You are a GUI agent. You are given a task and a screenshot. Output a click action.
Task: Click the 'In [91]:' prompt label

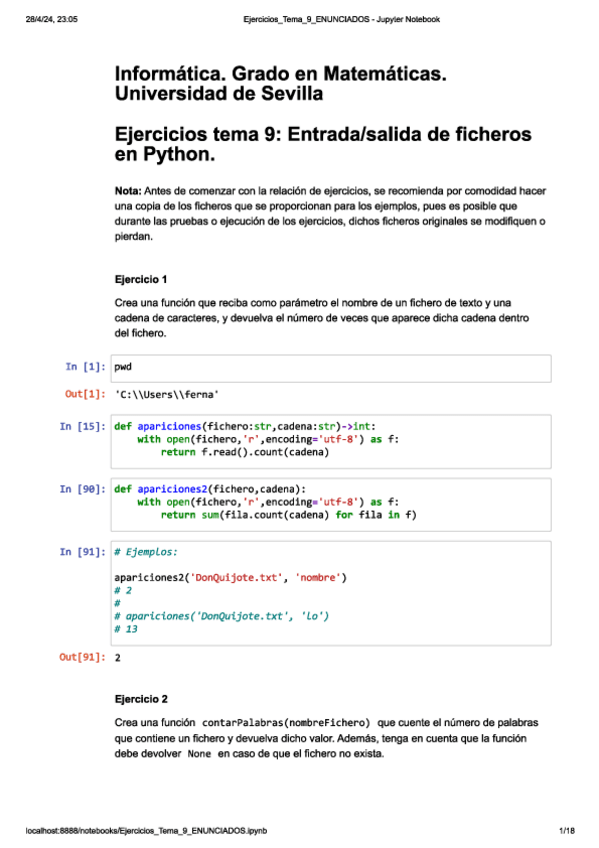(83, 552)
